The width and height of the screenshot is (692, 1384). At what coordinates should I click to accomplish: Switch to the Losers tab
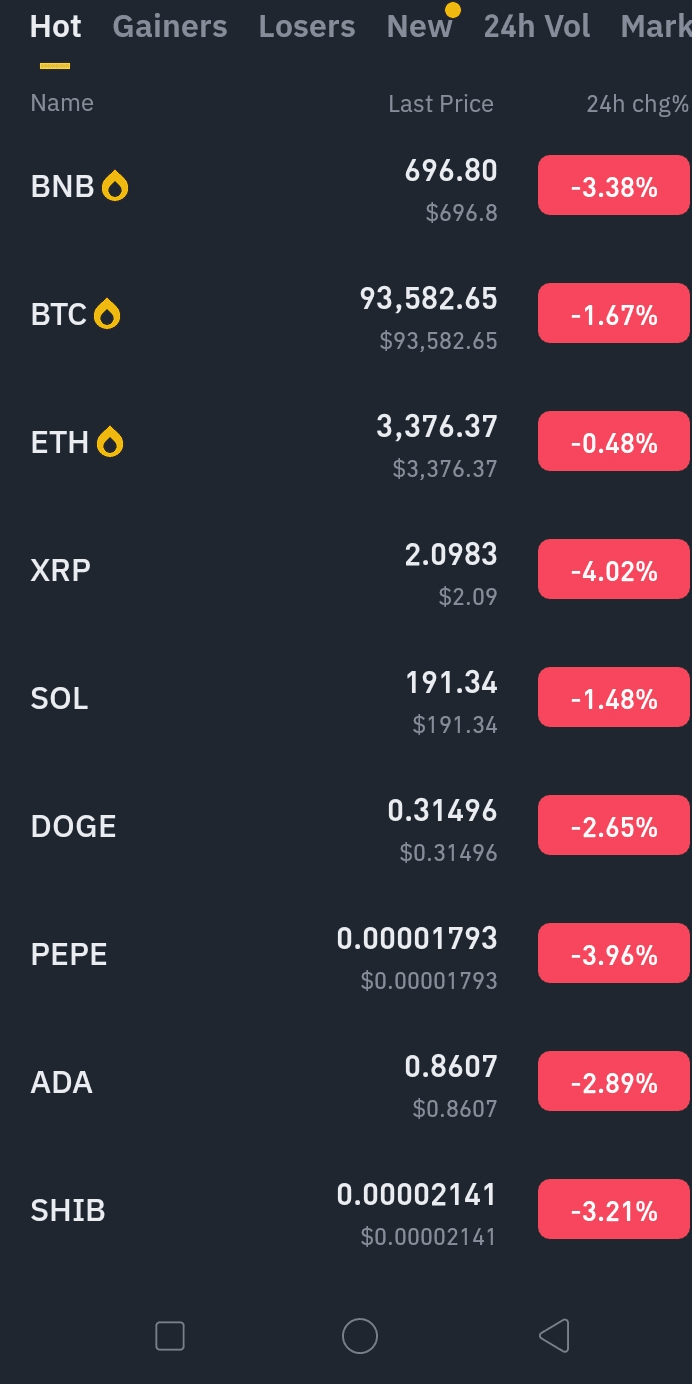307,27
